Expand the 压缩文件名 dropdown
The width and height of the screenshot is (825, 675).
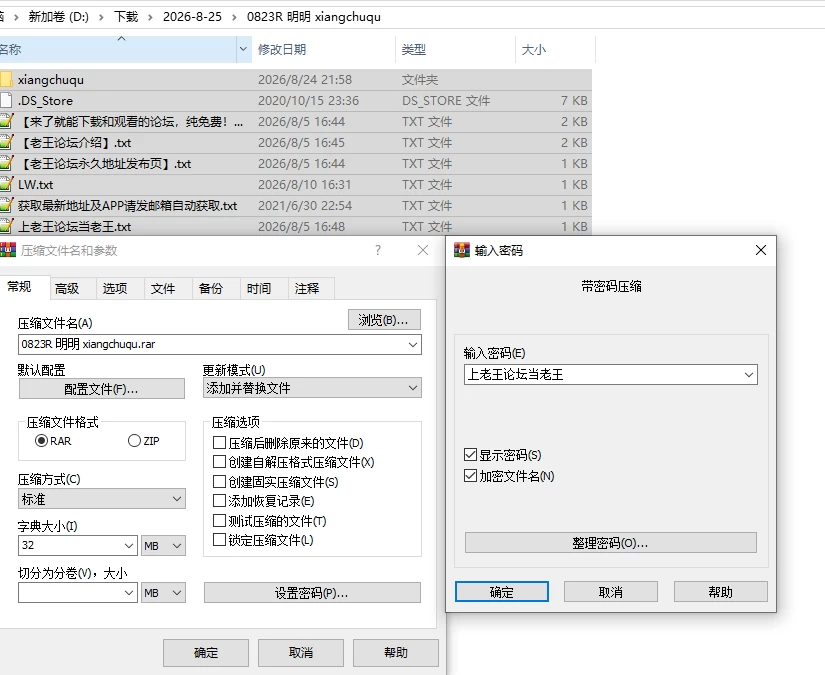pos(412,345)
